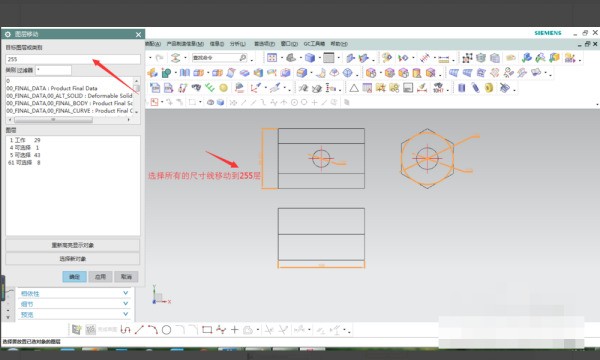Screen dimensions: 600x360
Task: Open dropdown next to layer stack icon
Action: (x=185, y=58)
